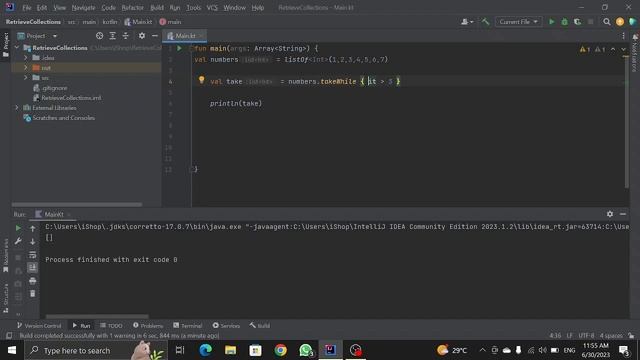Click the Project panel horizontal scrollbar

click(77, 204)
